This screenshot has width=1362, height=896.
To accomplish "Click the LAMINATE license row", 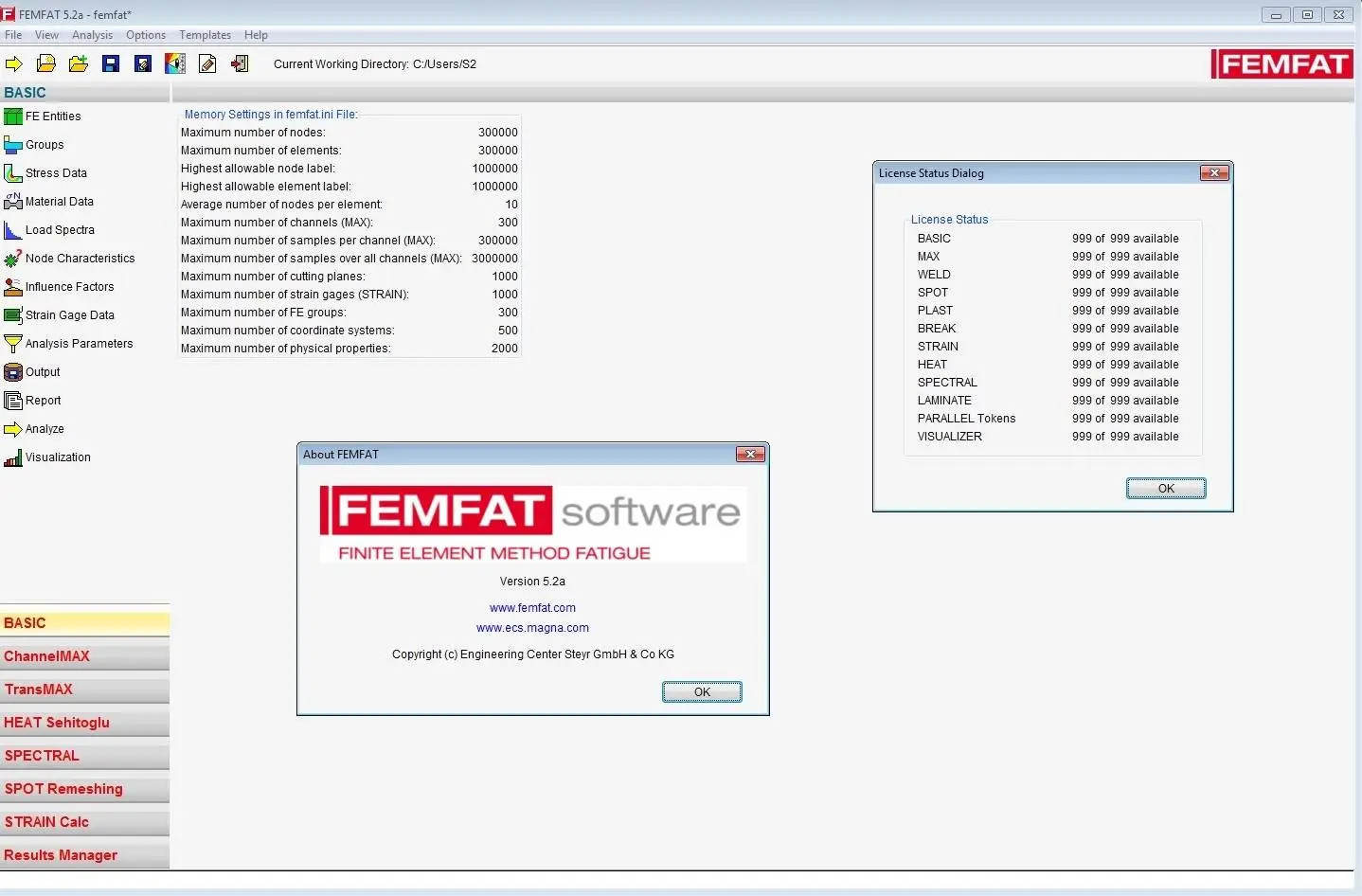I will tap(1048, 401).
